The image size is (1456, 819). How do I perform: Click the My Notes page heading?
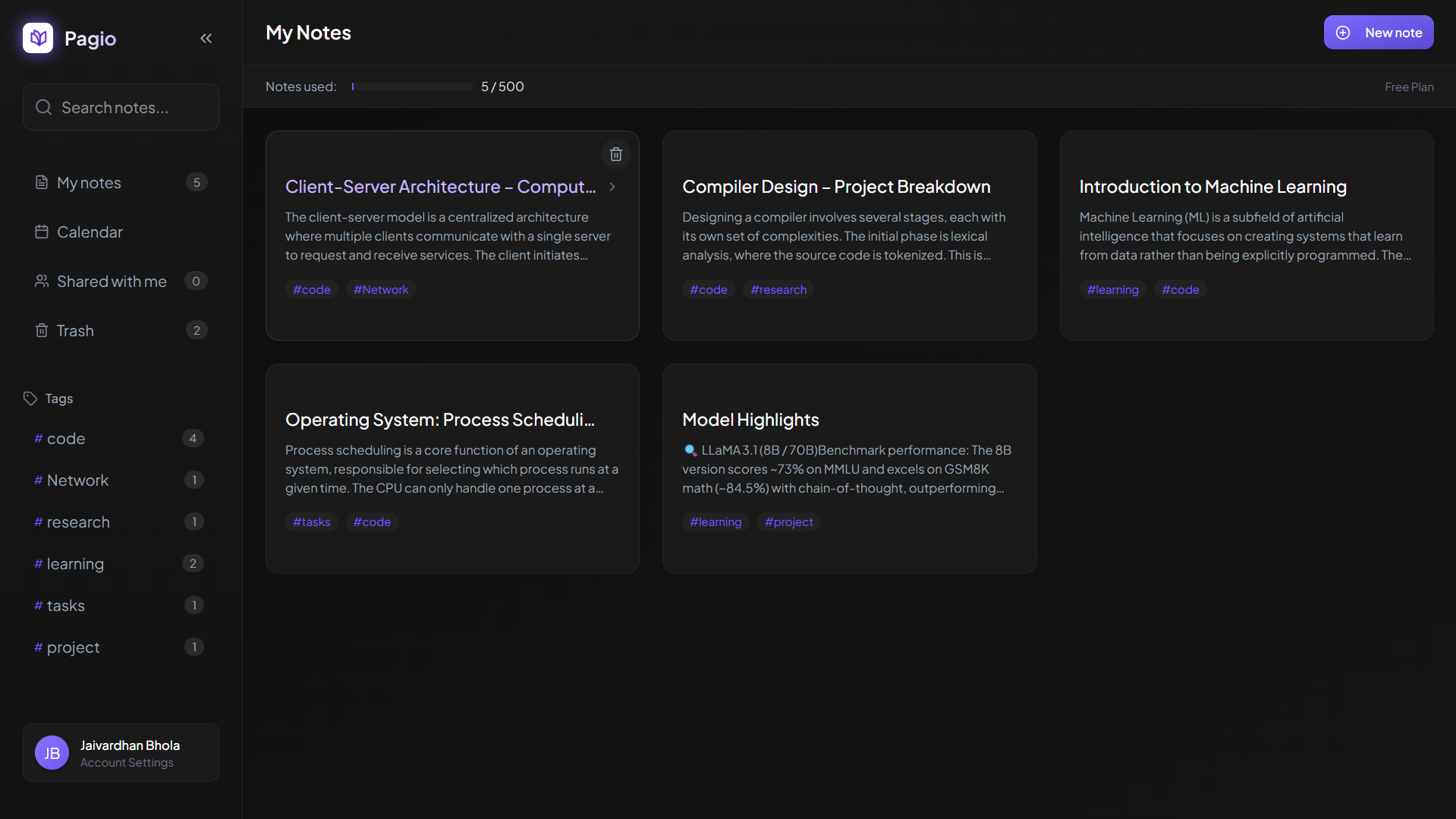point(308,33)
